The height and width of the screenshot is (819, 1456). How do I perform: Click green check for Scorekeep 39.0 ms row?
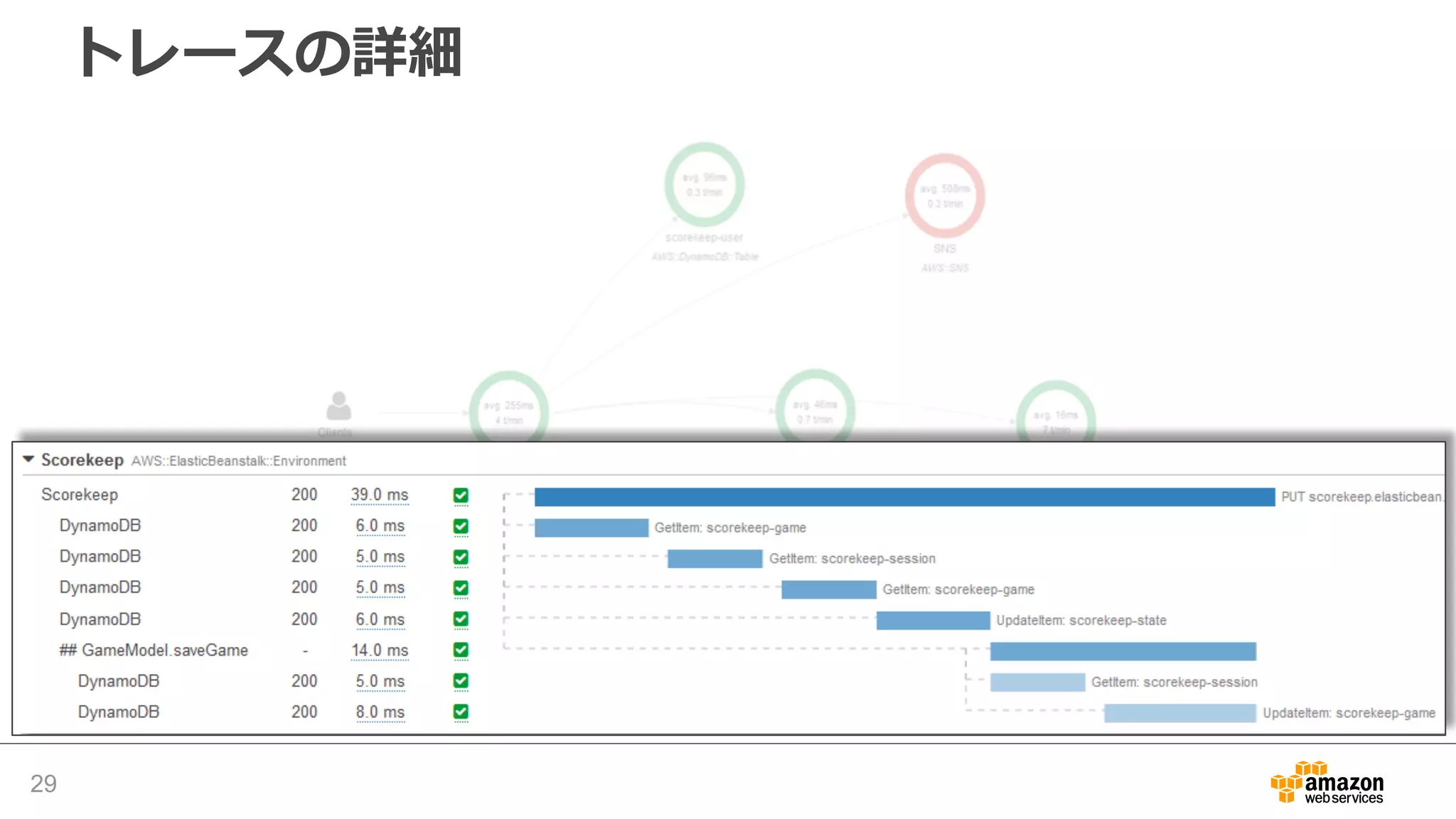point(461,496)
